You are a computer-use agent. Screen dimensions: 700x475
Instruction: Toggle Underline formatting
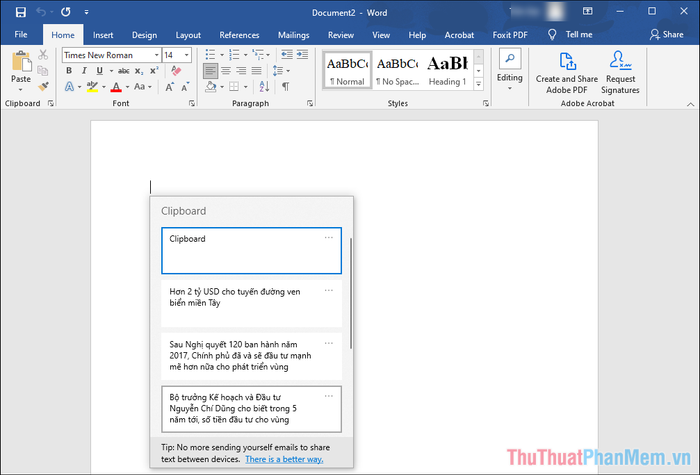tap(100, 71)
